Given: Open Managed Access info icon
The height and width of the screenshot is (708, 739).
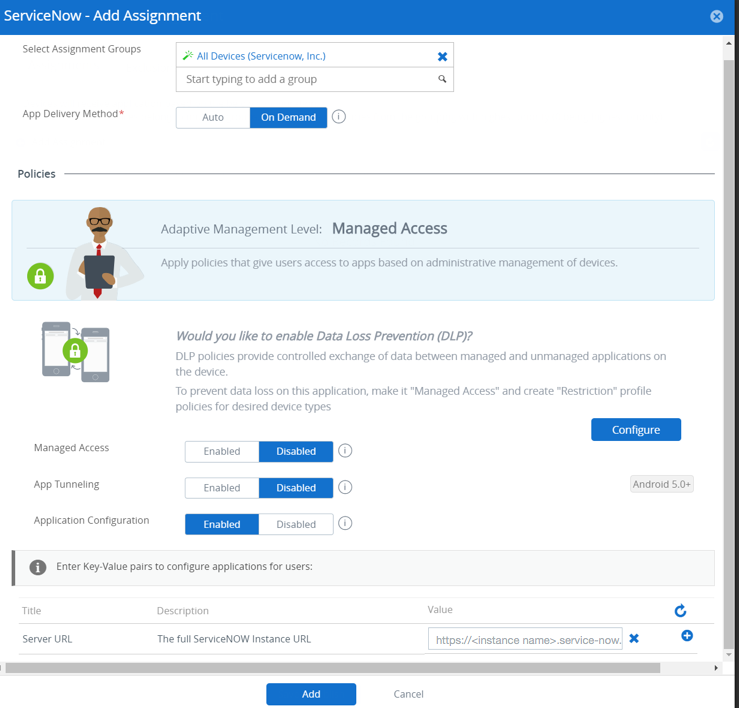Looking at the screenshot, I should 345,451.
